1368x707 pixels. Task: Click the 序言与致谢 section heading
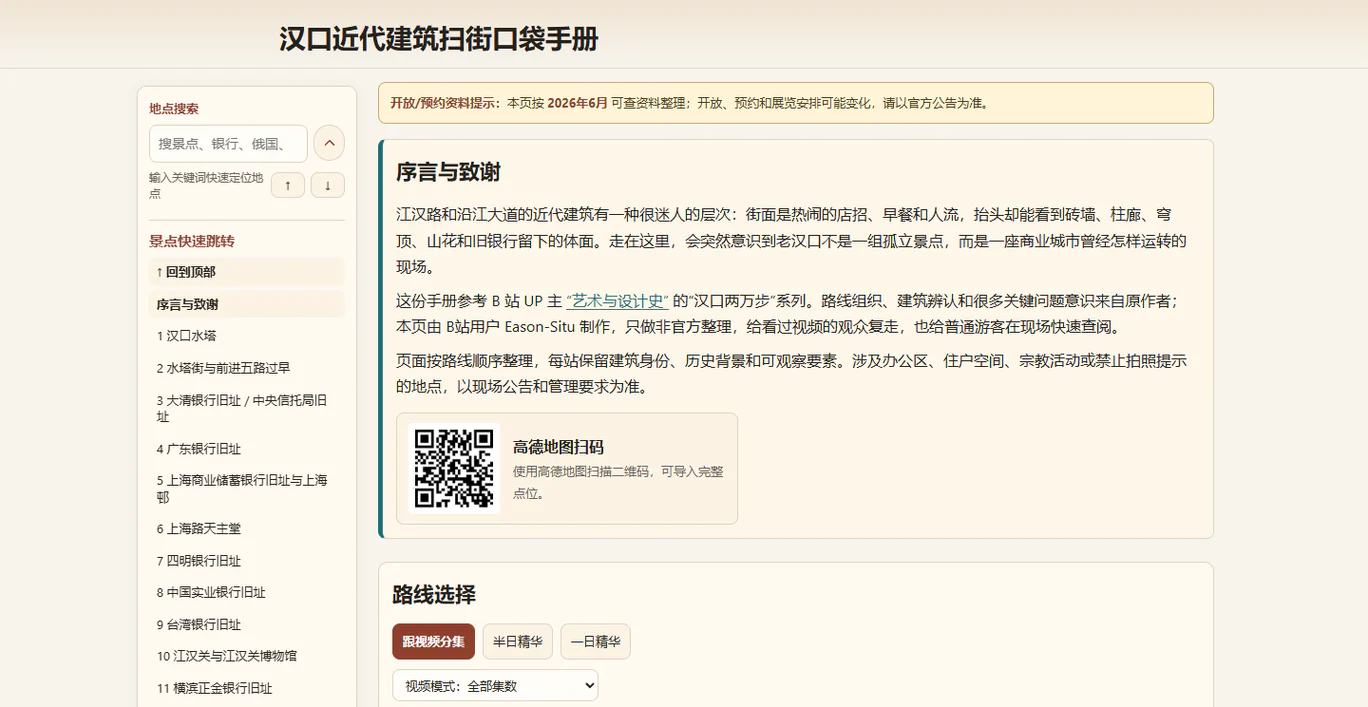(x=448, y=172)
